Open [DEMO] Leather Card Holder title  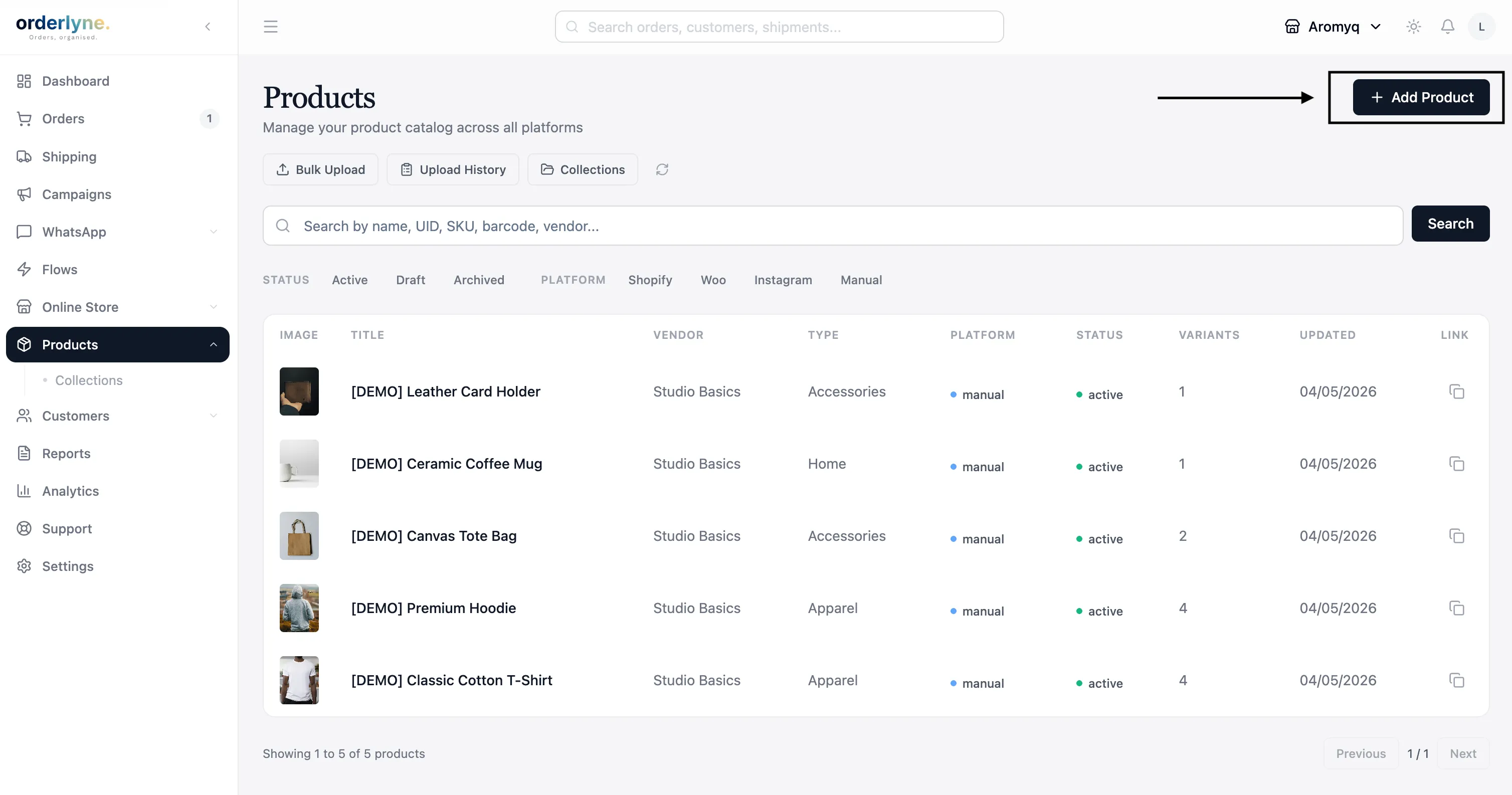(446, 391)
